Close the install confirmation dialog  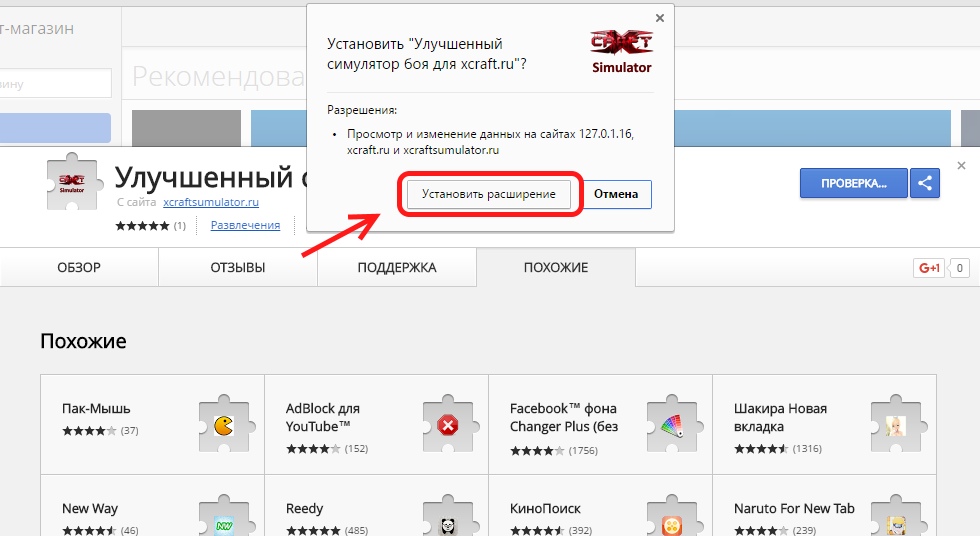pos(659,18)
